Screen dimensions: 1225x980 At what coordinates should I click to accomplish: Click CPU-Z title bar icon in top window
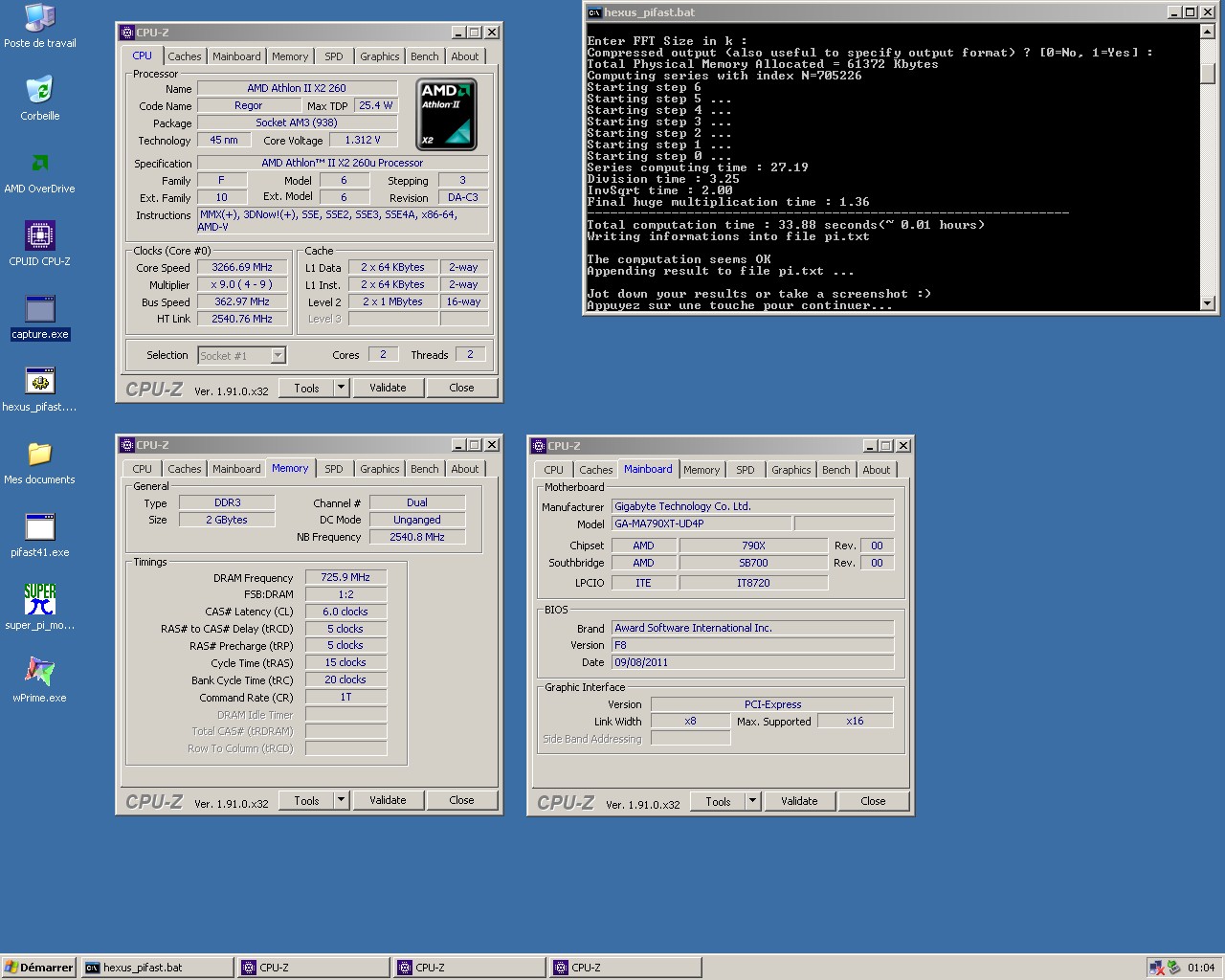(x=127, y=32)
